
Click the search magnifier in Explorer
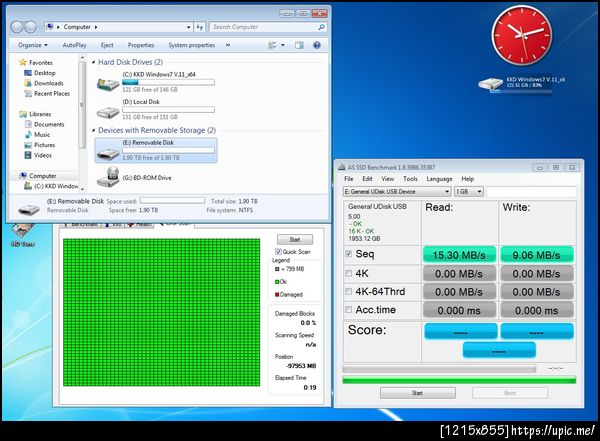(x=321, y=27)
